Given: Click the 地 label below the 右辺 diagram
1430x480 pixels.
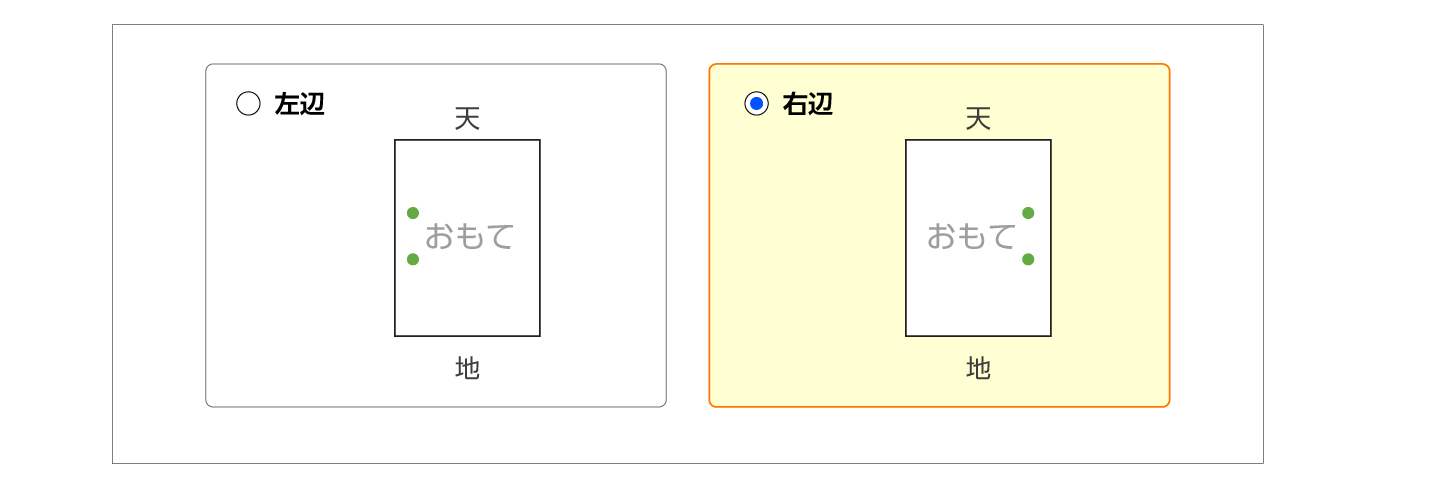Looking at the screenshot, I should pyautogui.click(x=978, y=369).
